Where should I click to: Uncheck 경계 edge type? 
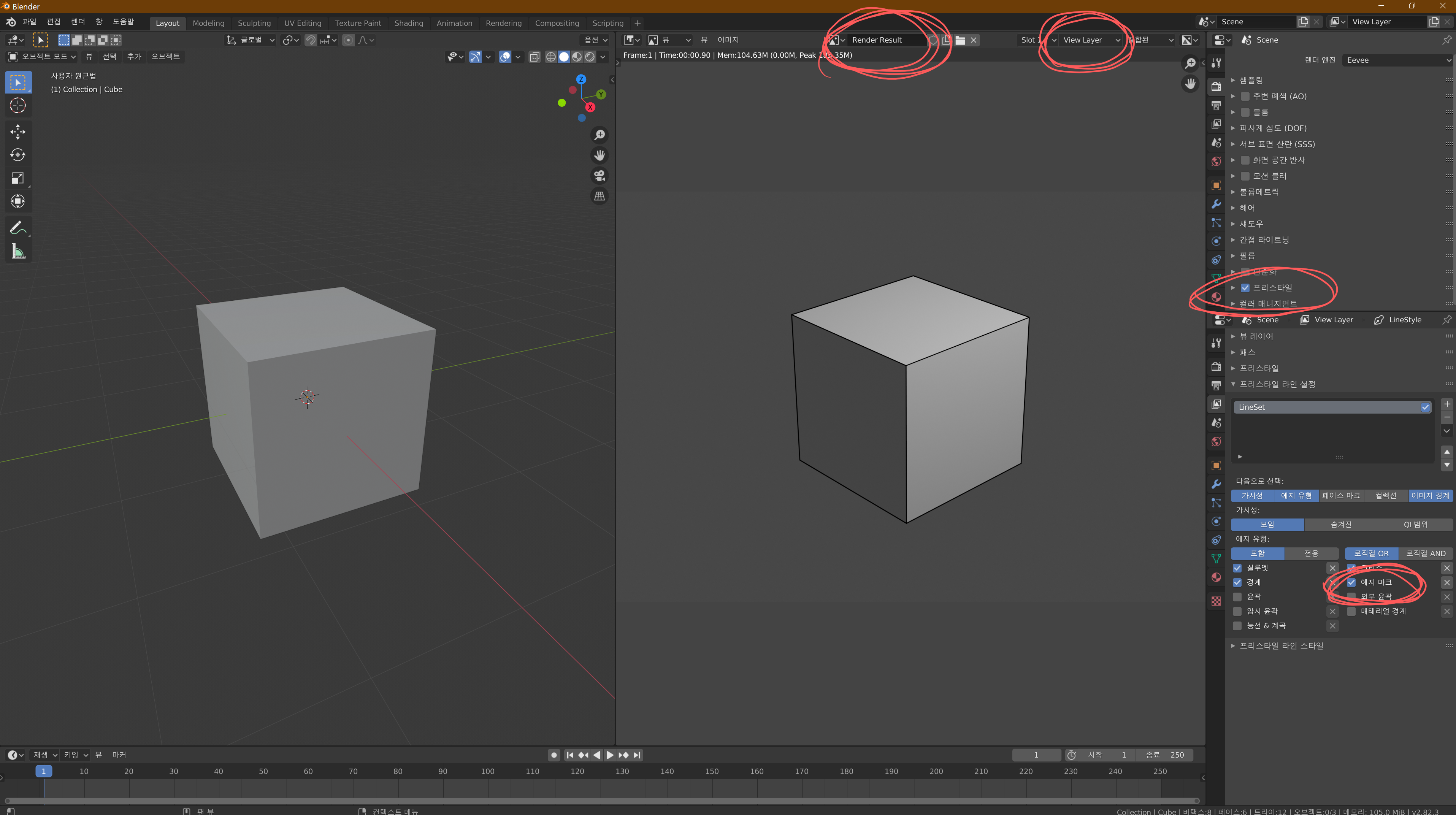1237,583
